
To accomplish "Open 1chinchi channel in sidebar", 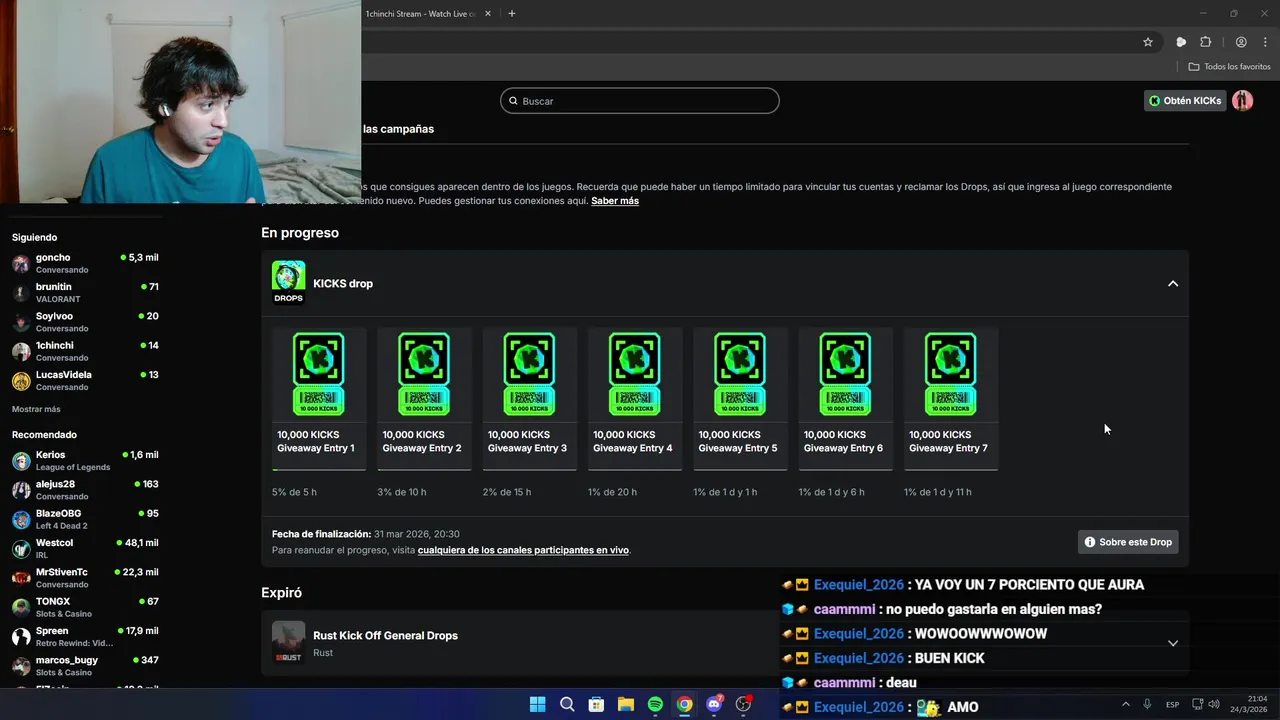I will click(x=85, y=351).
